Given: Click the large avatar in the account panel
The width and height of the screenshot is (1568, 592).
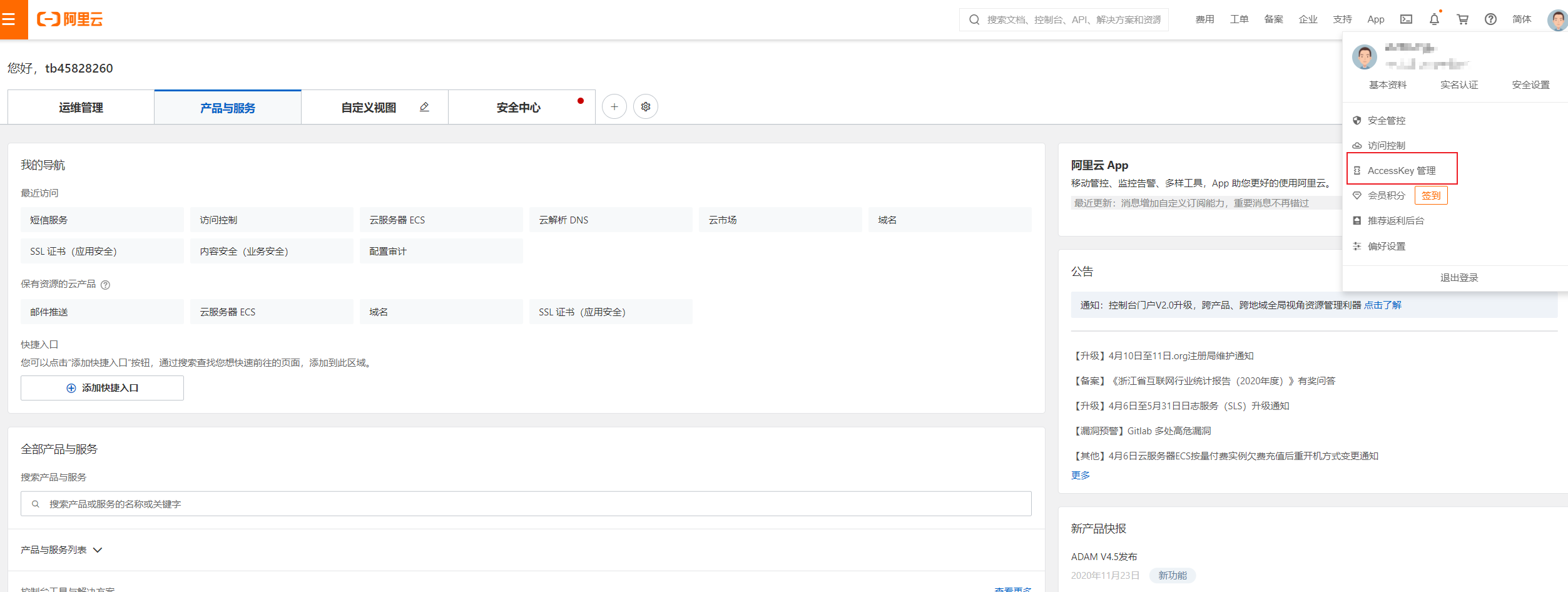Looking at the screenshot, I should (x=1364, y=57).
